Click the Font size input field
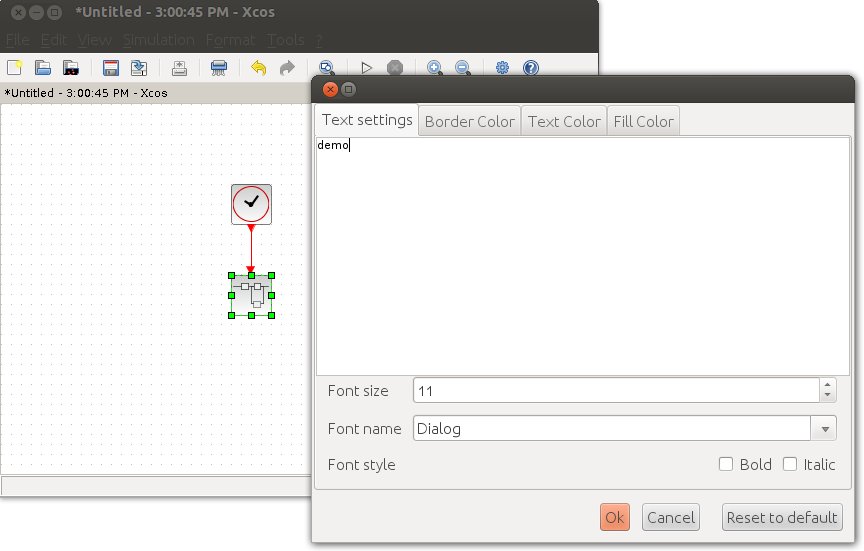 click(x=615, y=390)
